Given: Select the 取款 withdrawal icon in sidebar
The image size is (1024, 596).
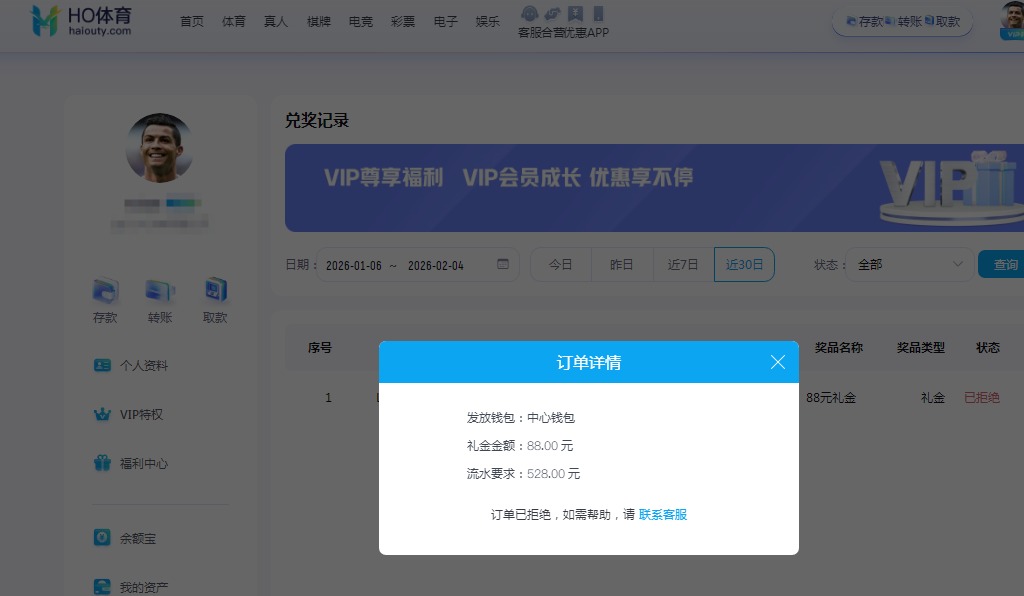Looking at the screenshot, I should pyautogui.click(x=213, y=293).
